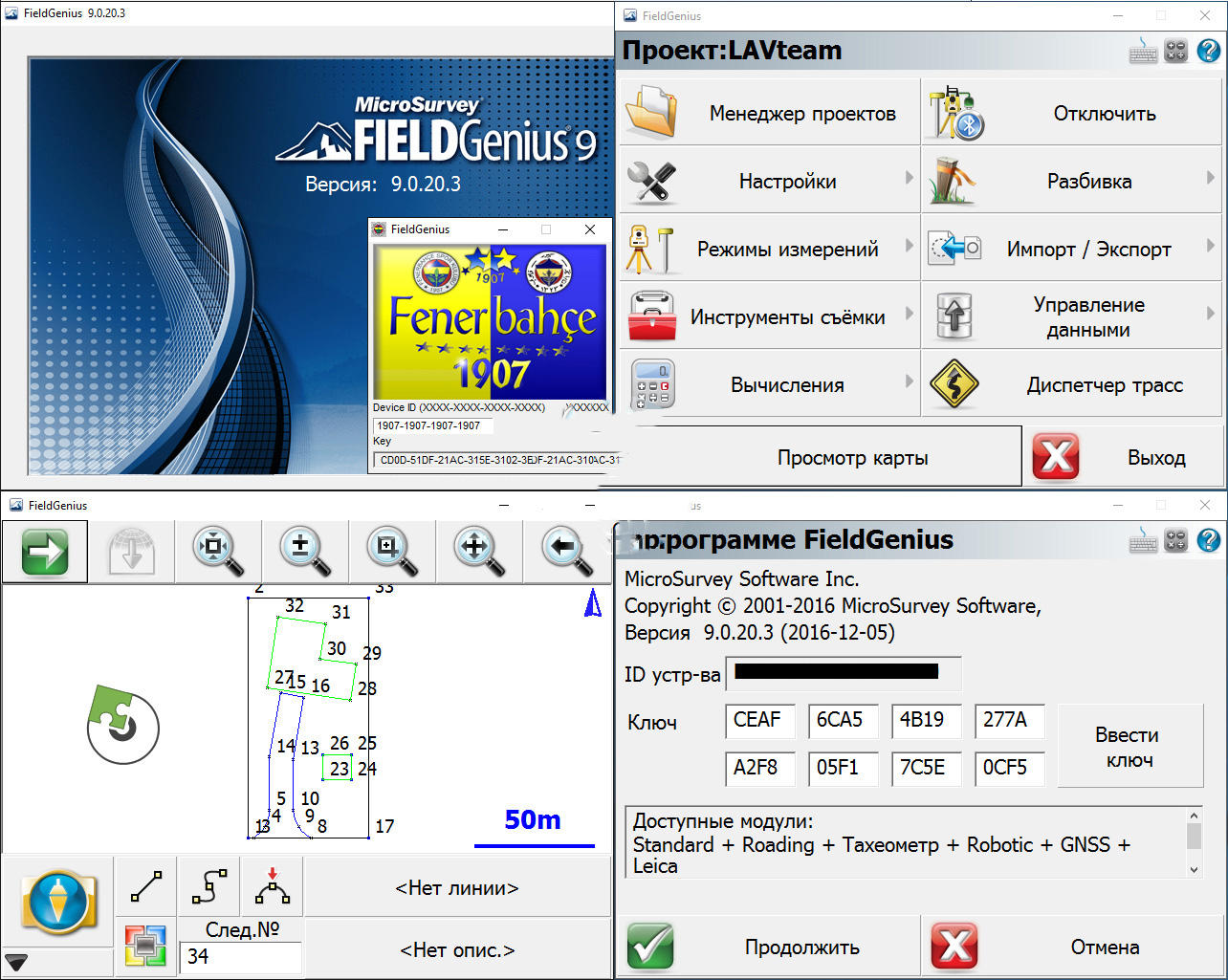Select point label 31 on the map

(x=341, y=613)
